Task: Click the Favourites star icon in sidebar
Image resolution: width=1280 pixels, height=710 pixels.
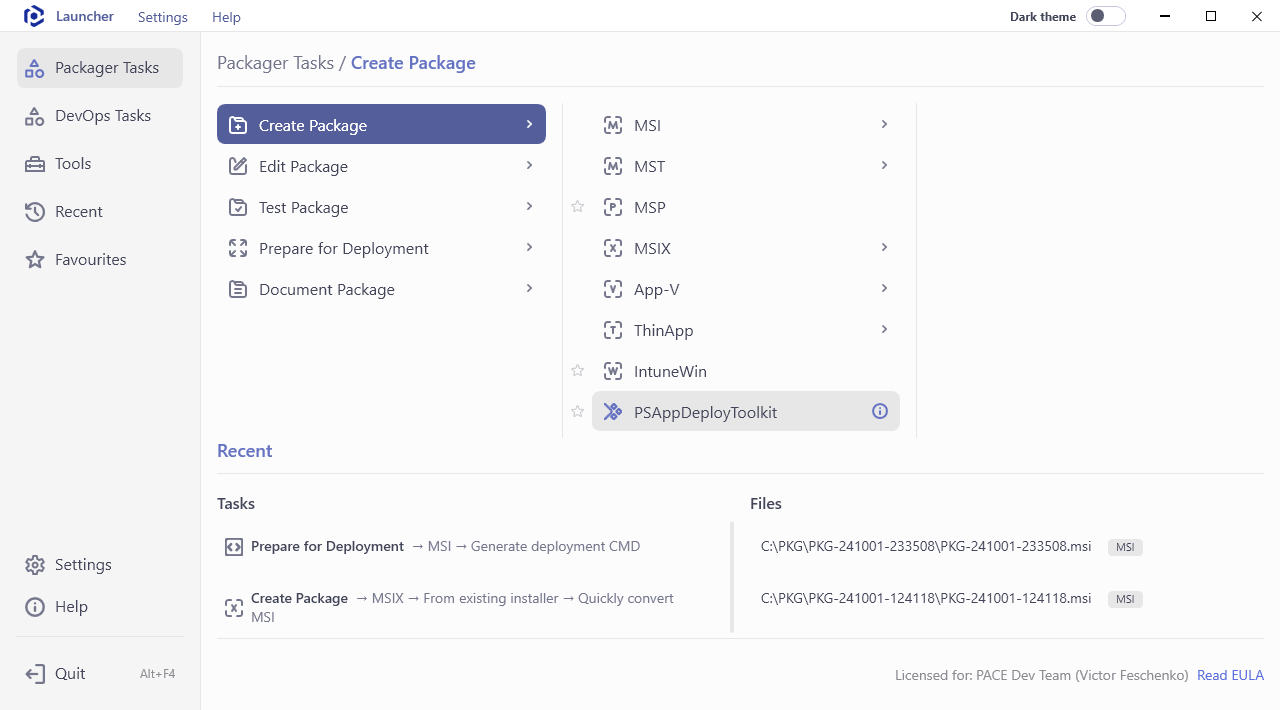Action: 35,260
